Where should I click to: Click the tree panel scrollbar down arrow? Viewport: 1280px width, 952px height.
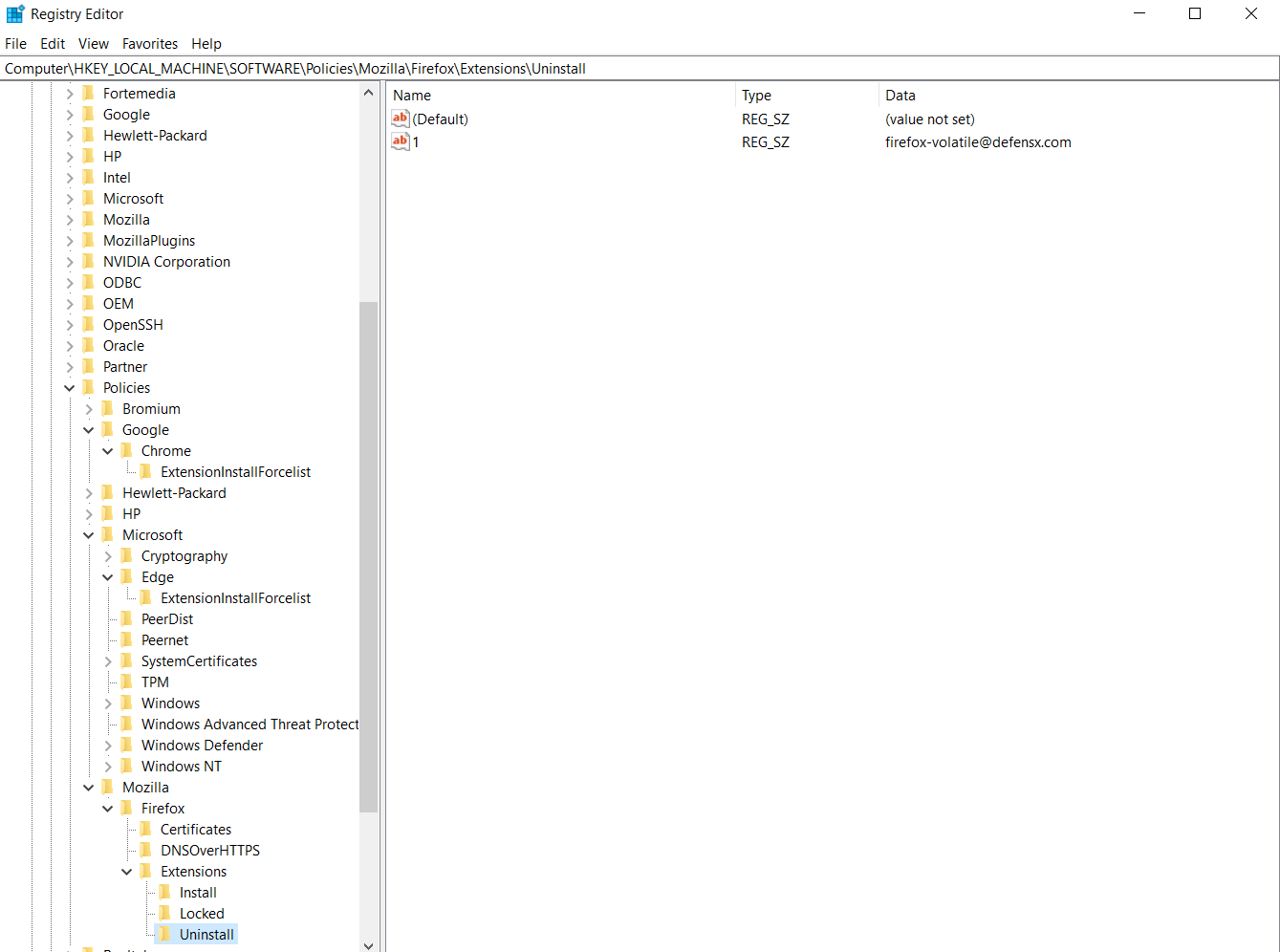coord(369,945)
